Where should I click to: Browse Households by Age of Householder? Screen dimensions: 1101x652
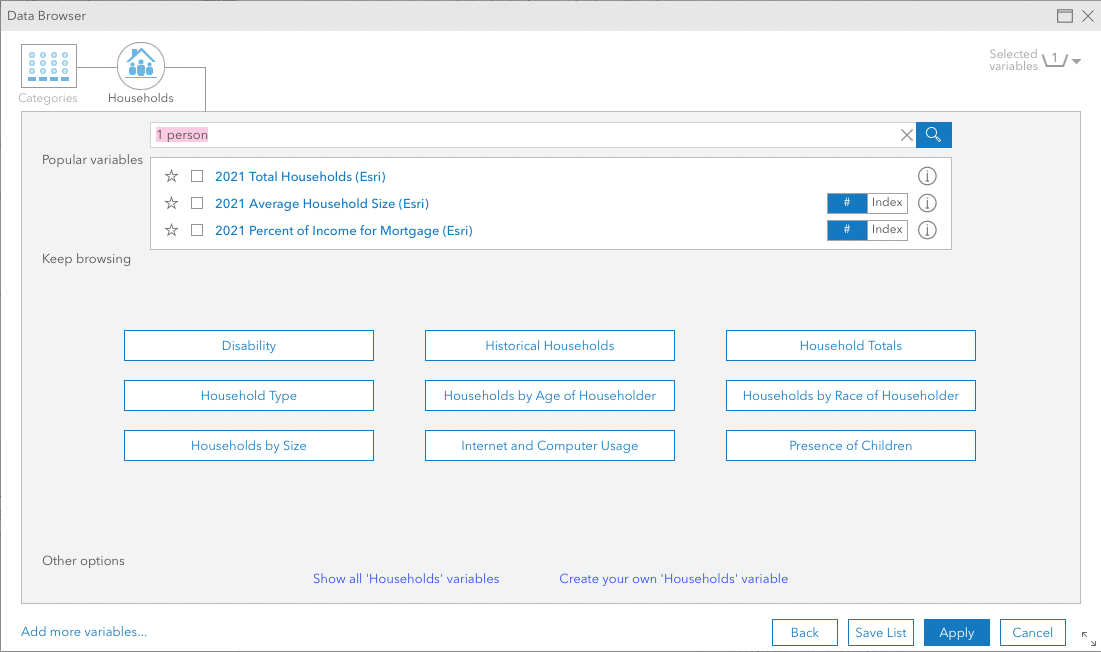[x=550, y=396]
